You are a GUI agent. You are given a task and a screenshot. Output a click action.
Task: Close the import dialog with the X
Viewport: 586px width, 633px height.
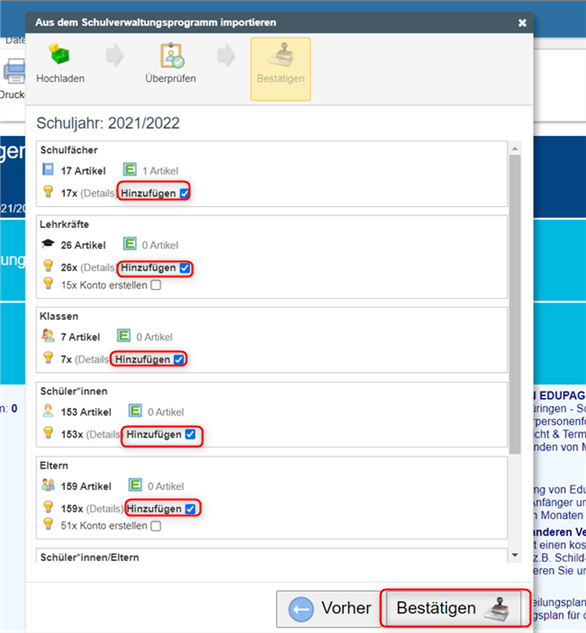[x=522, y=23]
